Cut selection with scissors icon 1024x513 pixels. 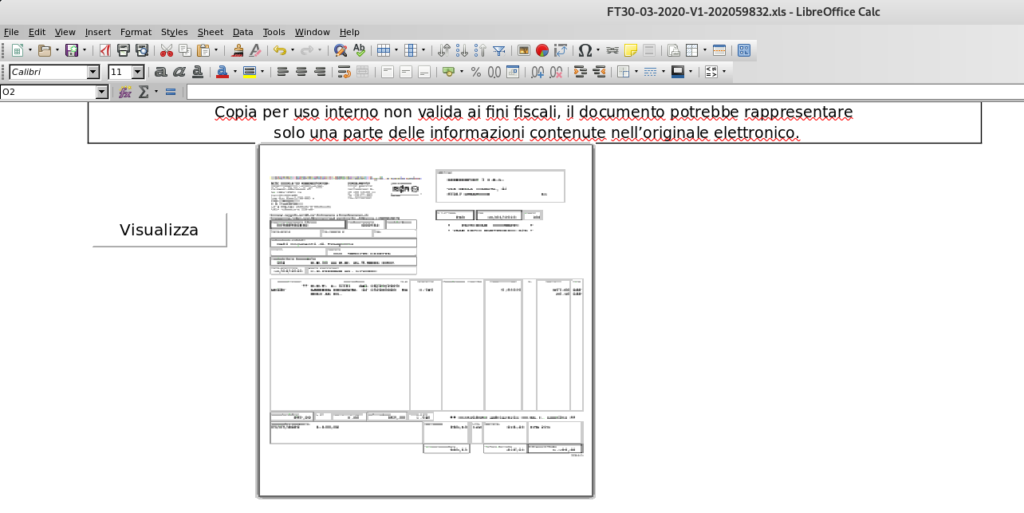point(167,50)
